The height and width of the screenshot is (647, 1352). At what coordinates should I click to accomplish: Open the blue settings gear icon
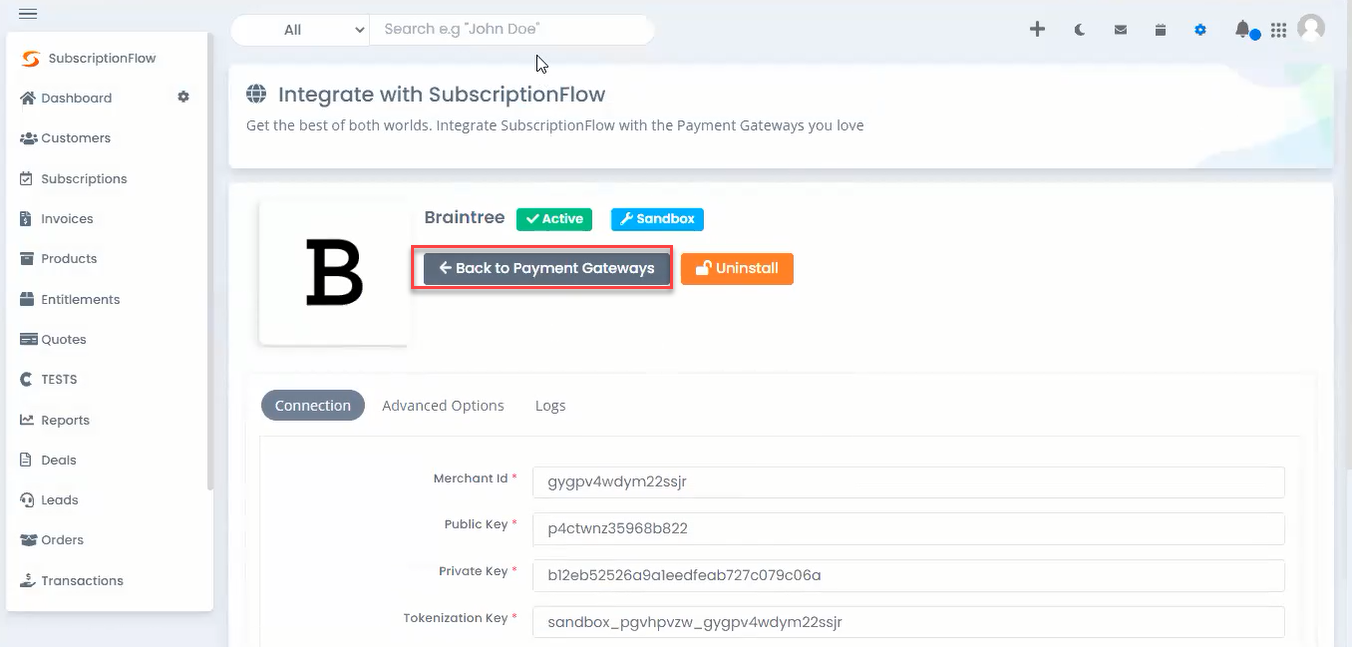(x=1200, y=30)
